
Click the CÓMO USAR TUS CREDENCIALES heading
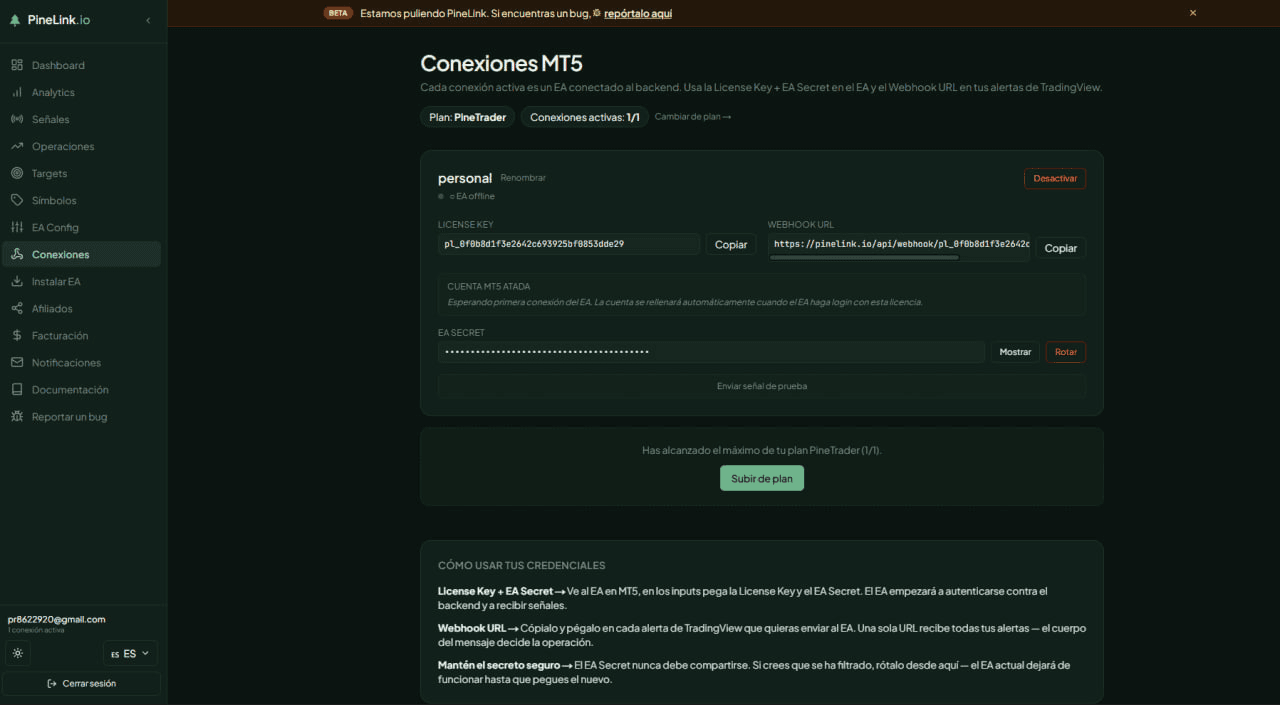tap(521, 566)
